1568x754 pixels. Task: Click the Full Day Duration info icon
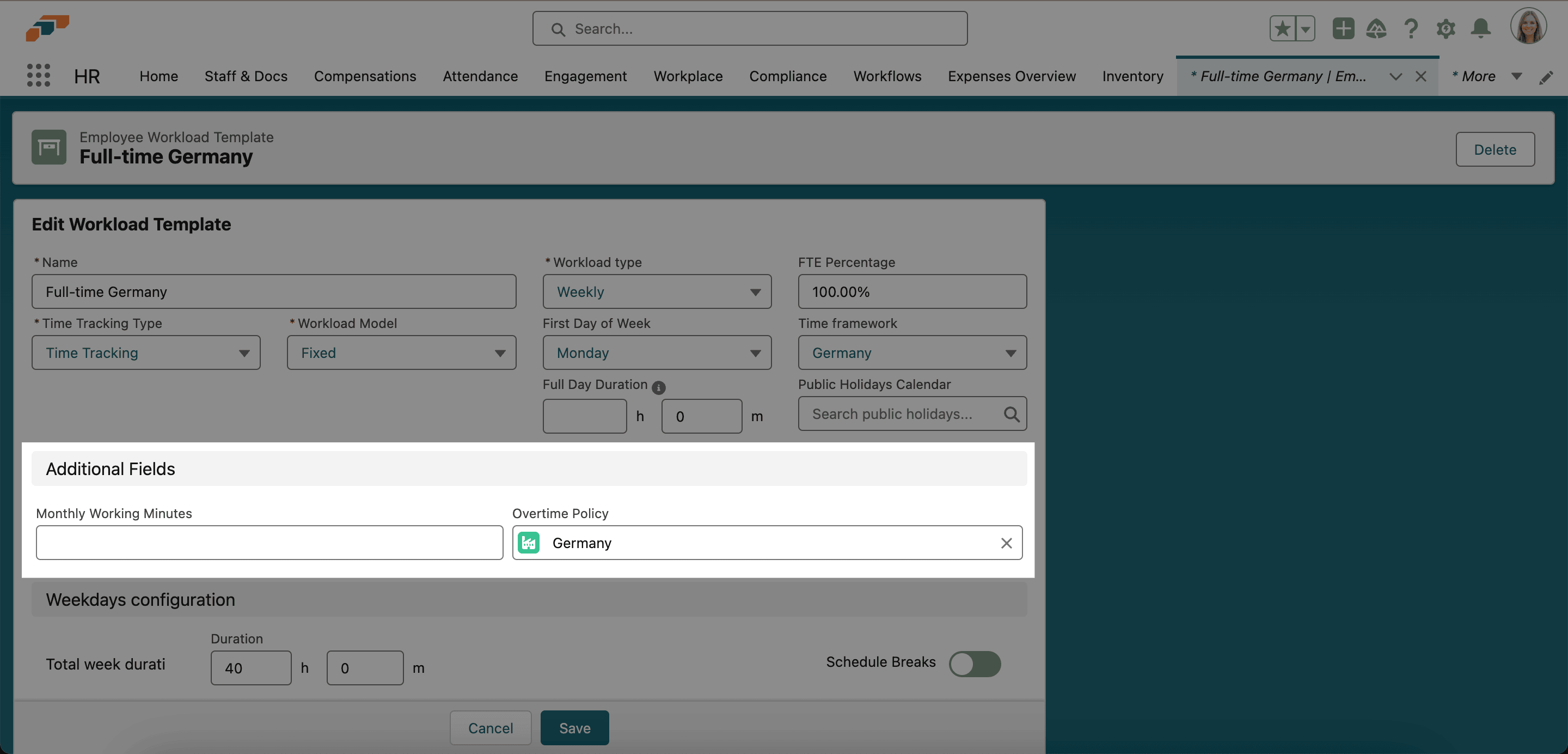coord(659,387)
